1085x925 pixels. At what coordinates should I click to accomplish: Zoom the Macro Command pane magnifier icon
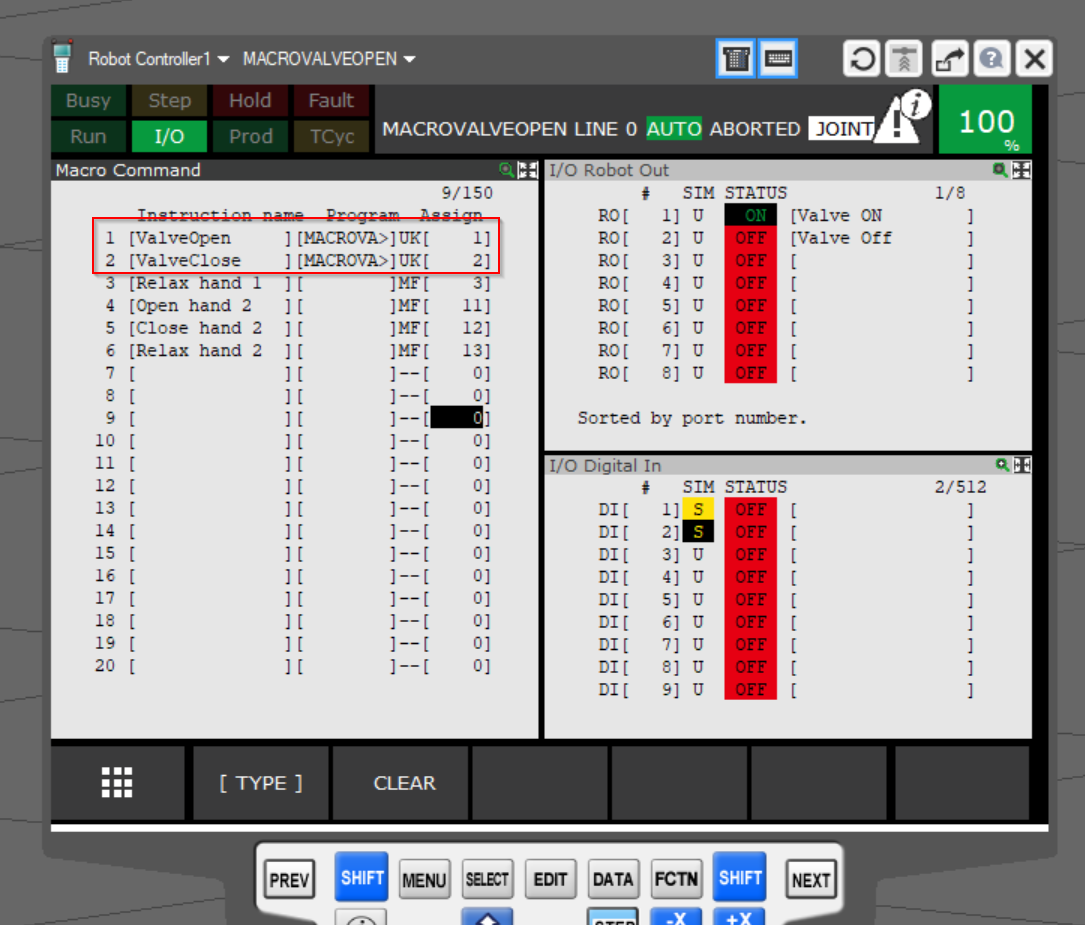(x=507, y=170)
